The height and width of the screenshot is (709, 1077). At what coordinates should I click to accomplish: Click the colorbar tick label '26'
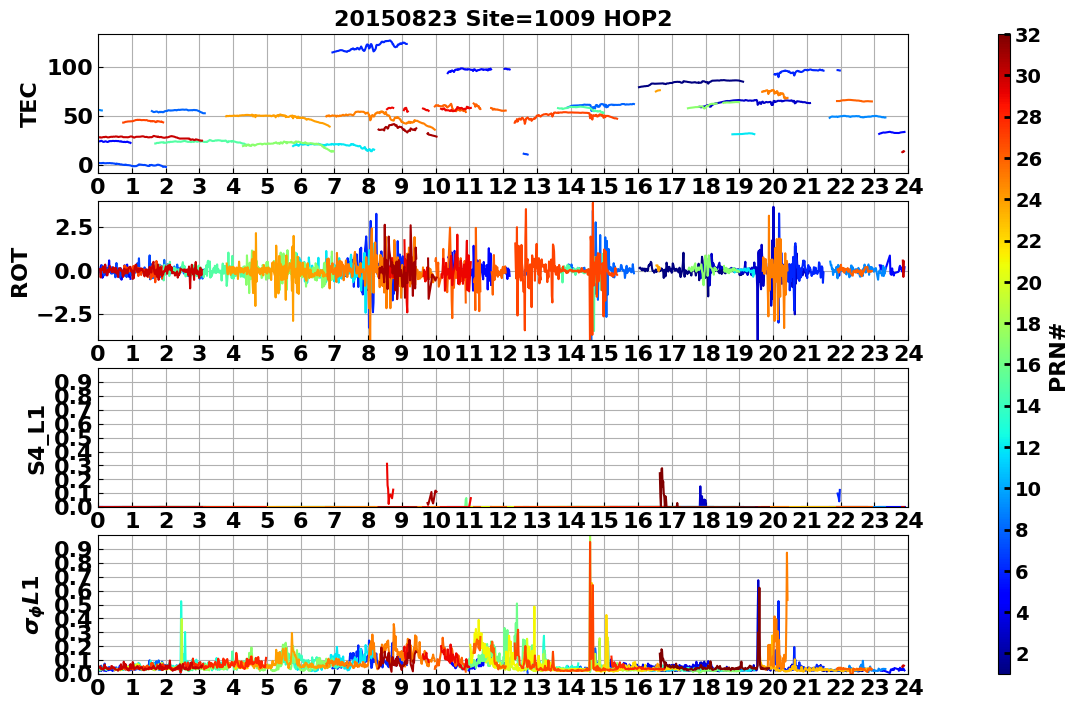[1028, 159]
